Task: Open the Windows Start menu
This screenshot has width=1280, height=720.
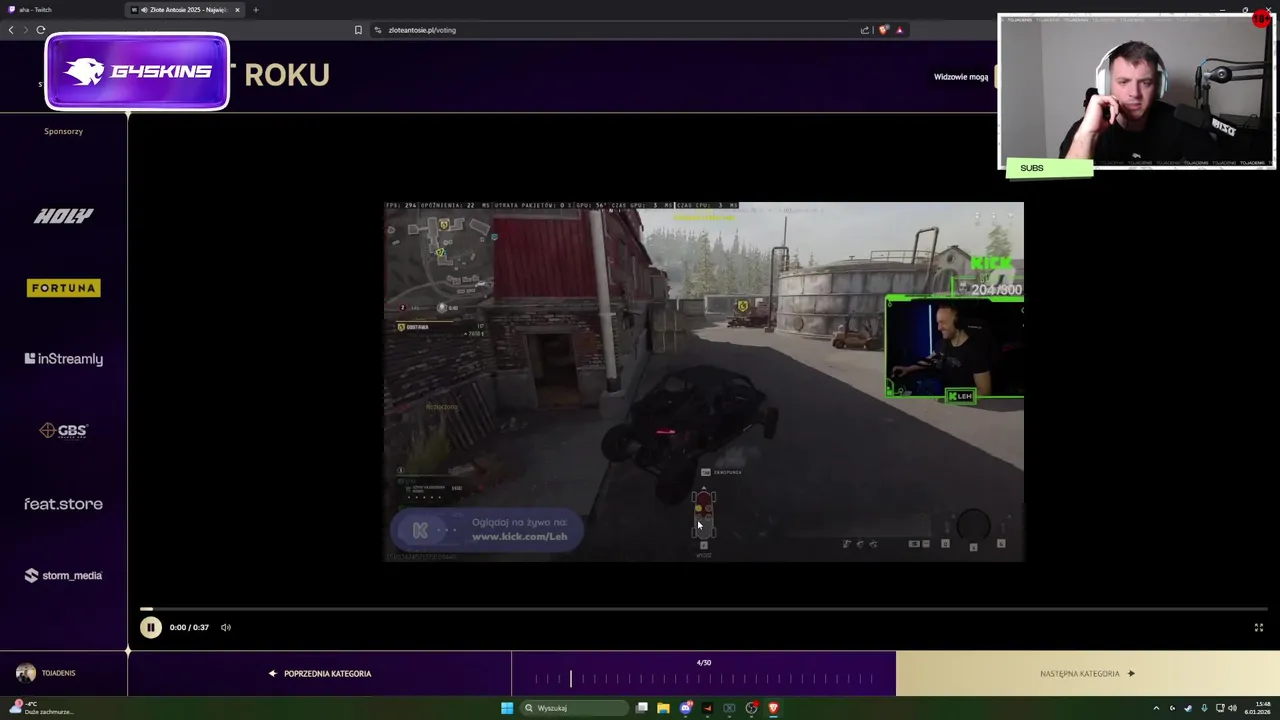Action: (x=507, y=708)
